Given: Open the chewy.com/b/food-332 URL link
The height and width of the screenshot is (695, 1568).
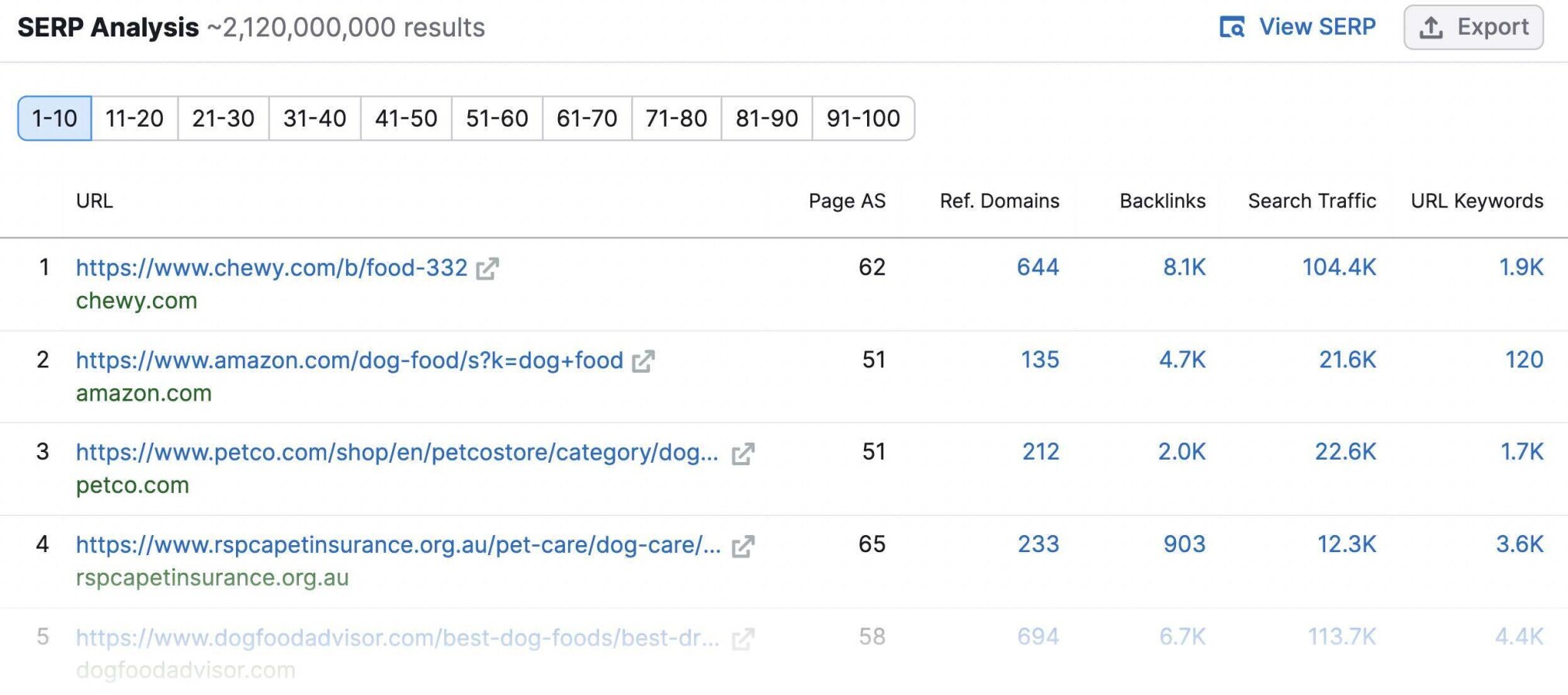Looking at the screenshot, I should coord(272,268).
